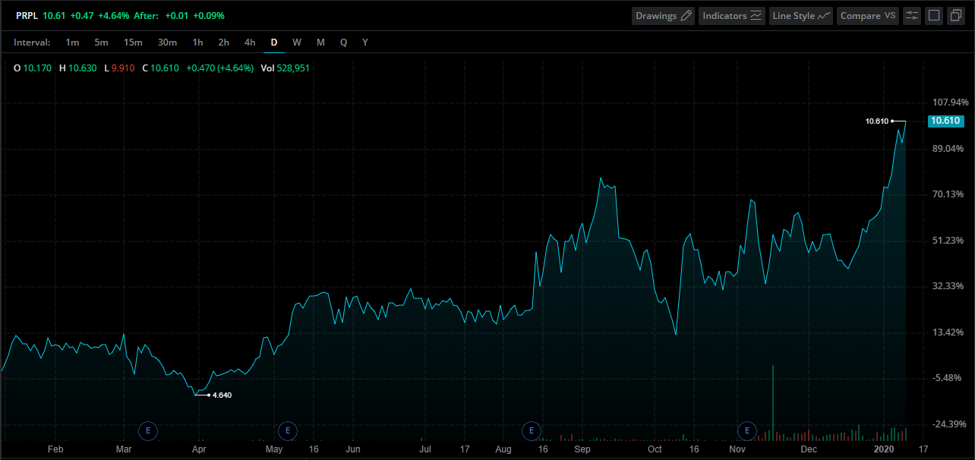Click the earnings marker near November
The width and height of the screenshot is (975, 460).
click(746, 430)
